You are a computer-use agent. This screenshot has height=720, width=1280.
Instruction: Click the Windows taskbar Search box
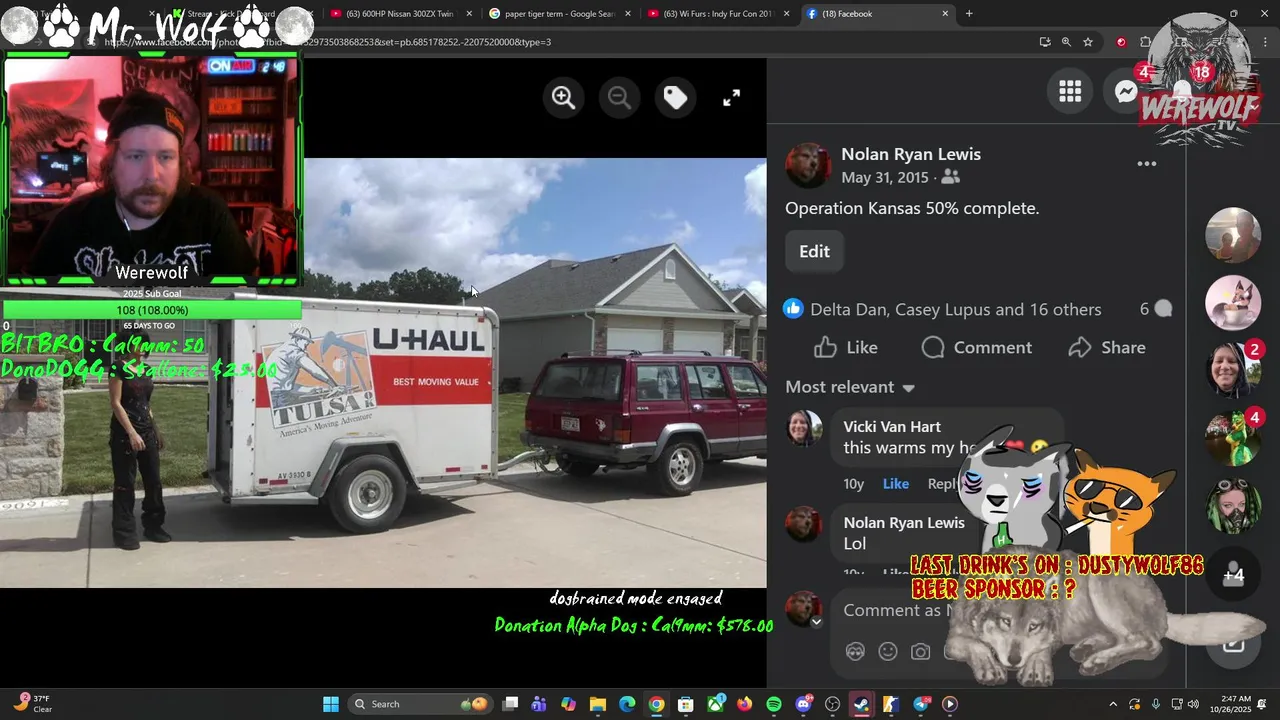point(420,704)
